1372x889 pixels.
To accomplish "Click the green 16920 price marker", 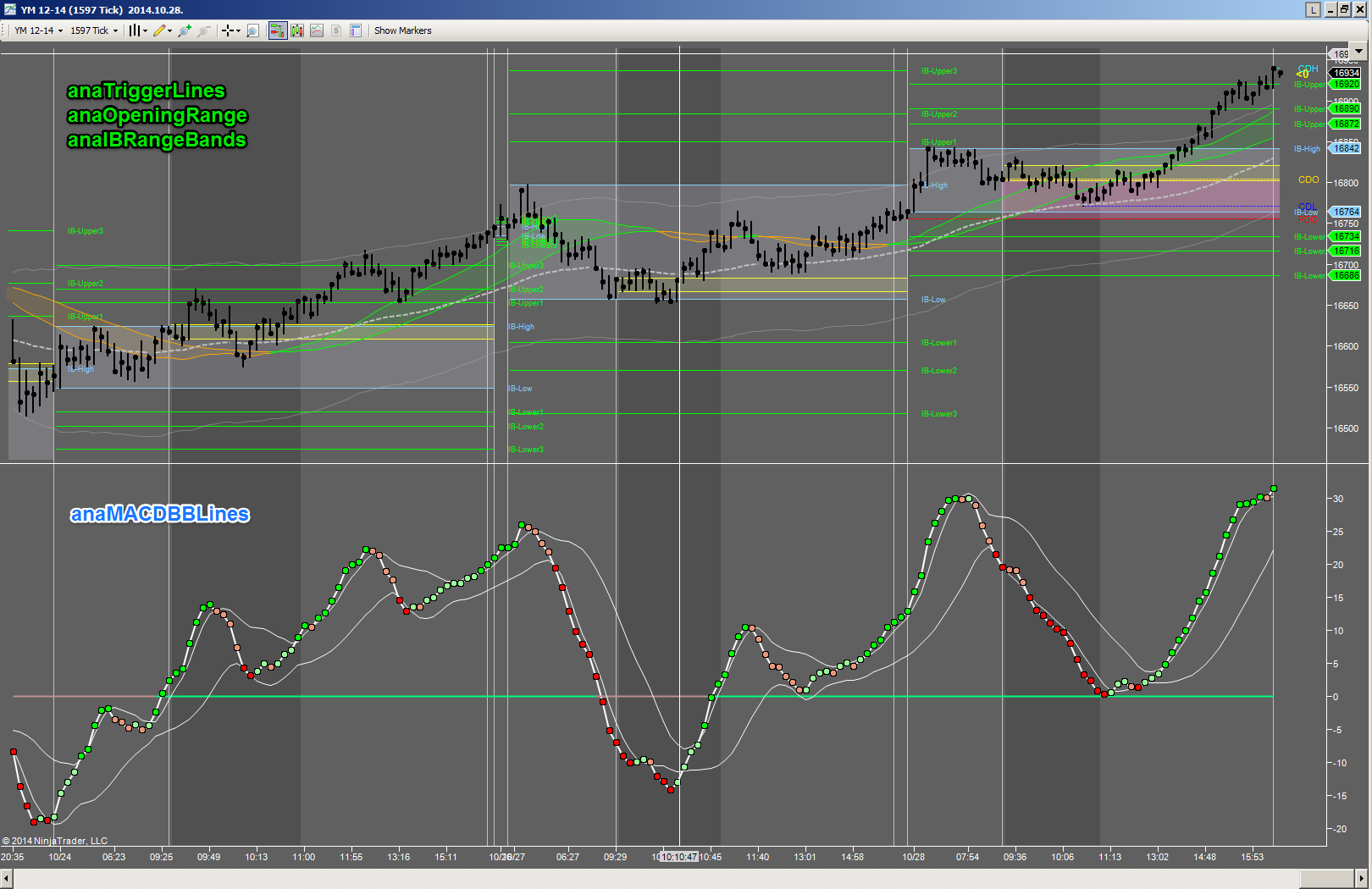I will [x=1347, y=85].
